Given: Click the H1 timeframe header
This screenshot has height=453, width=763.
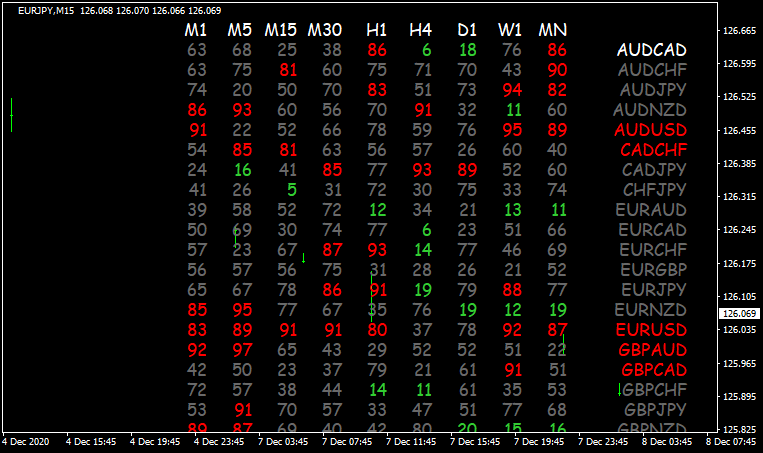Looking at the screenshot, I should point(377,31).
